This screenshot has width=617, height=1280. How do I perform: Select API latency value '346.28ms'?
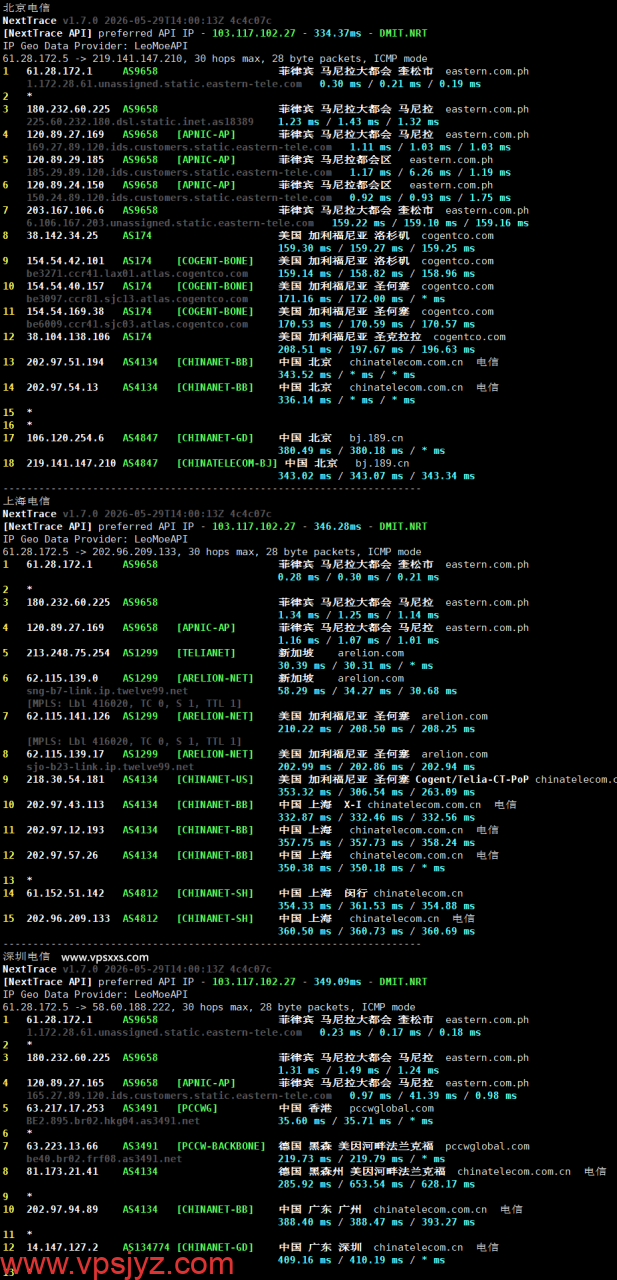tap(335, 526)
